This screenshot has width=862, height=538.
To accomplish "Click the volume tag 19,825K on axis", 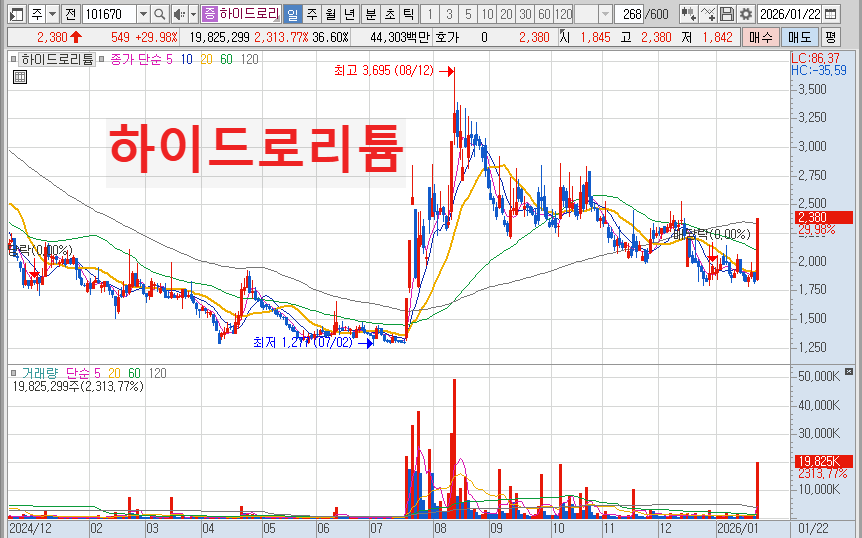I will (824, 461).
